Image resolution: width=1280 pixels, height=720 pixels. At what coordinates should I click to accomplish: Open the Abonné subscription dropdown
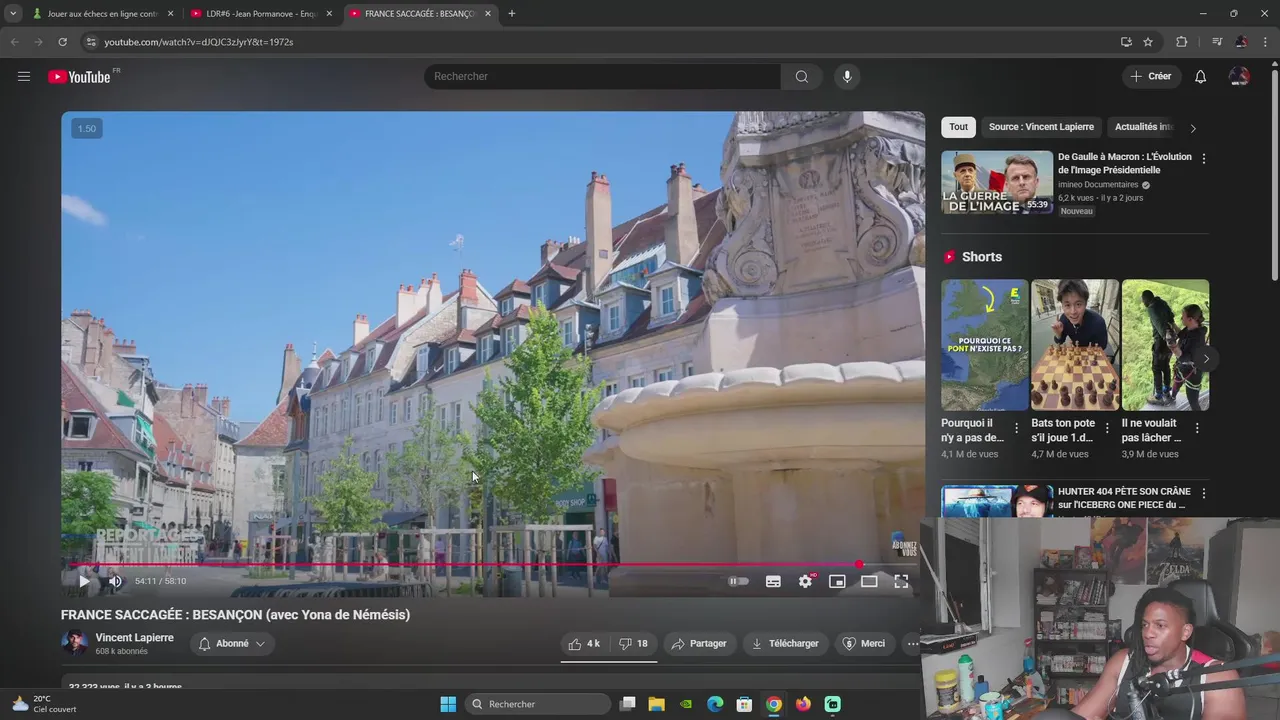pyautogui.click(x=231, y=643)
